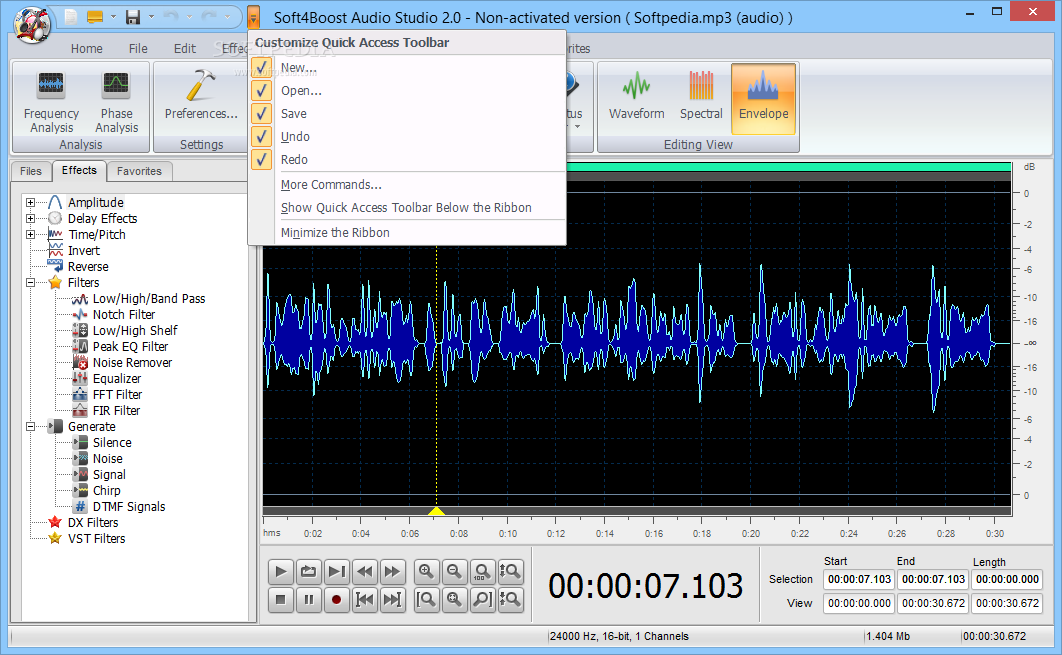Choose Show Quick Access Toolbar Below the Ribbon
The width and height of the screenshot is (1062, 655).
tap(406, 207)
